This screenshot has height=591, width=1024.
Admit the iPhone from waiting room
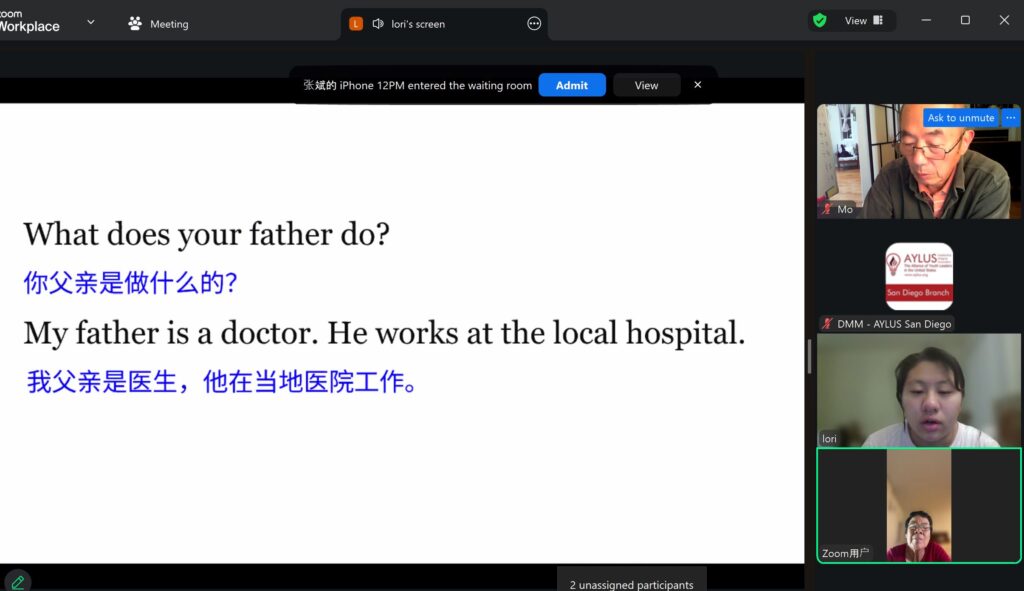(x=571, y=85)
